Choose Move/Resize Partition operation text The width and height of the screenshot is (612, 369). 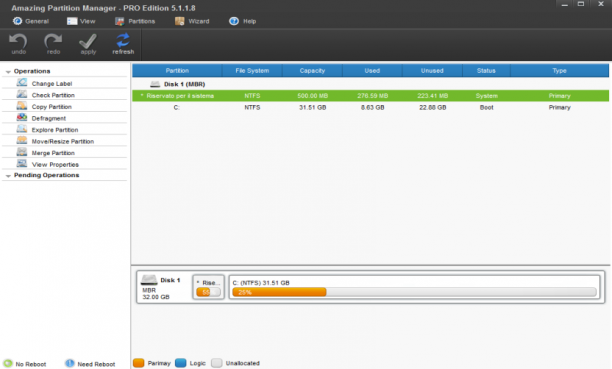[x=63, y=141]
